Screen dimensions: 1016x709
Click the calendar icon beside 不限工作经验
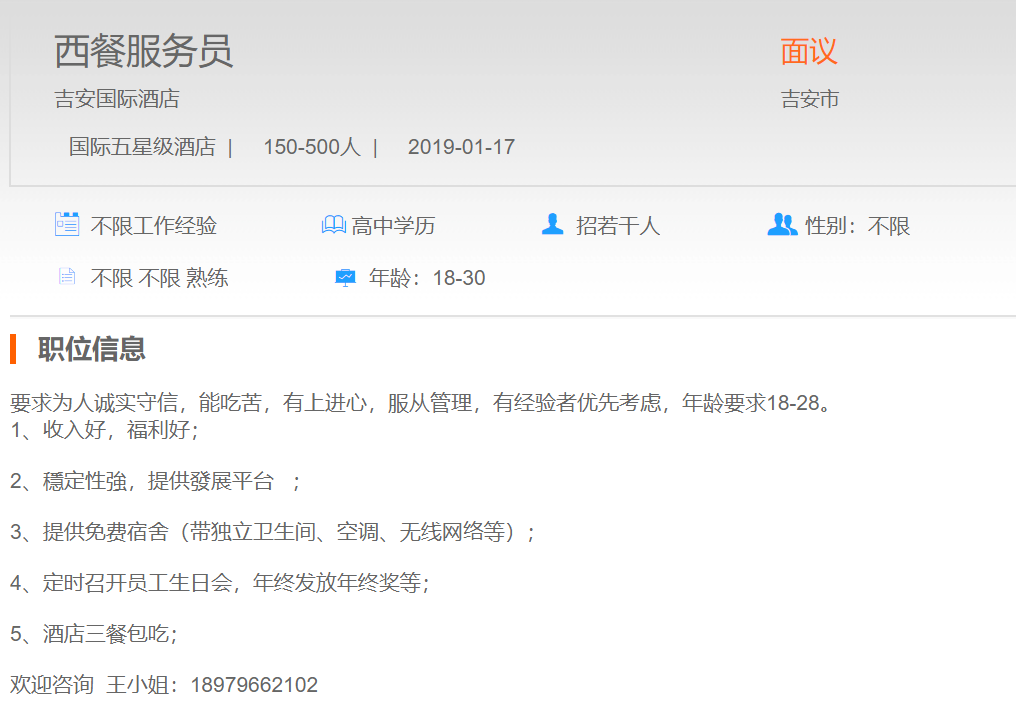(67, 225)
